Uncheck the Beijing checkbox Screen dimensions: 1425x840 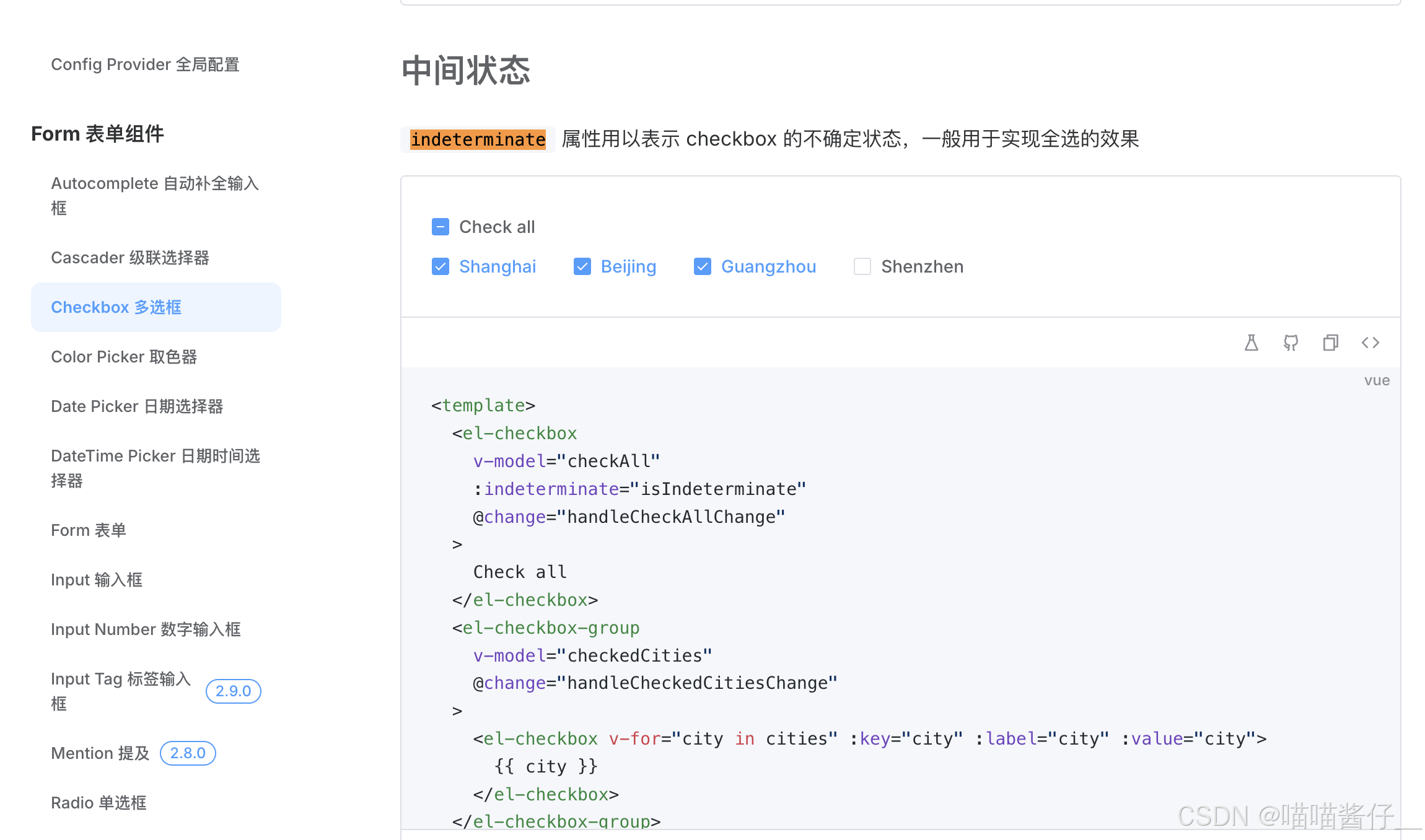tap(582, 266)
